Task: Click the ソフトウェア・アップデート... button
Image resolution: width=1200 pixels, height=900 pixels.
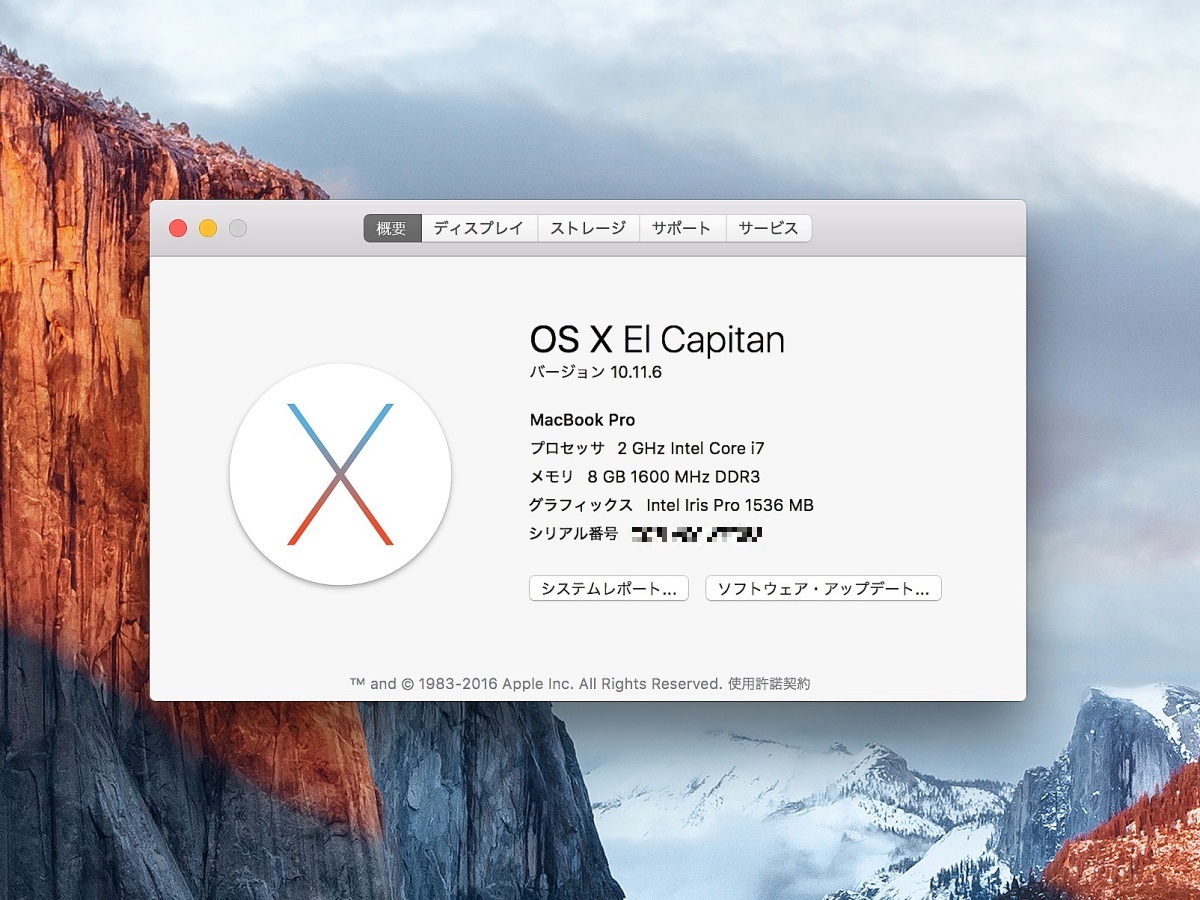Action: [x=824, y=589]
